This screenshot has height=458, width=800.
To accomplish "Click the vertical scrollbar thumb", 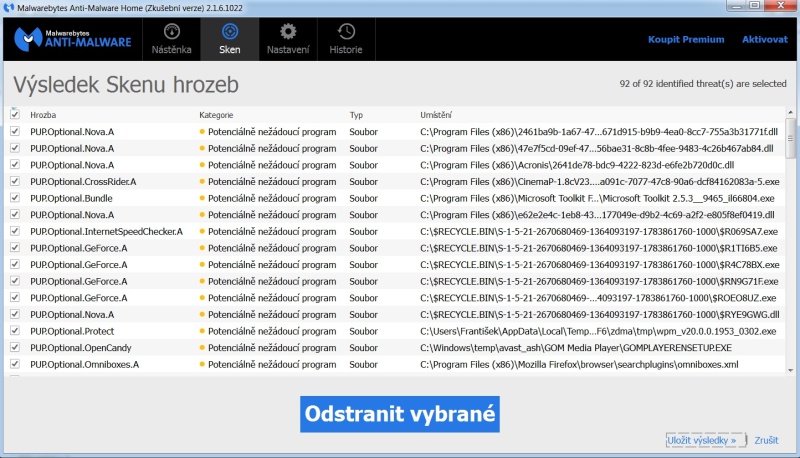I will 790,138.
